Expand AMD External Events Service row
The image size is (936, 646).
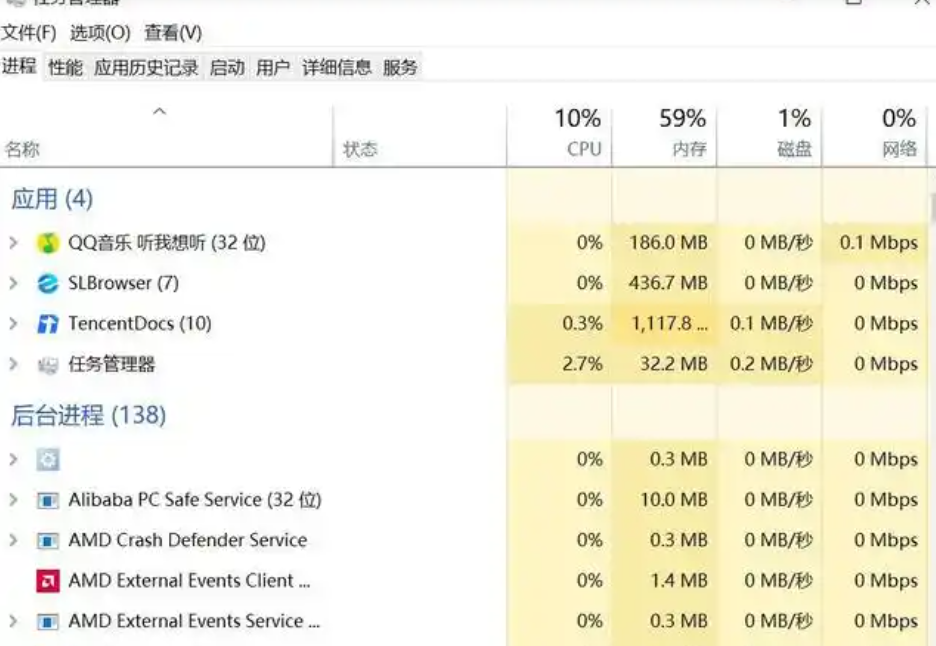coord(13,622)
